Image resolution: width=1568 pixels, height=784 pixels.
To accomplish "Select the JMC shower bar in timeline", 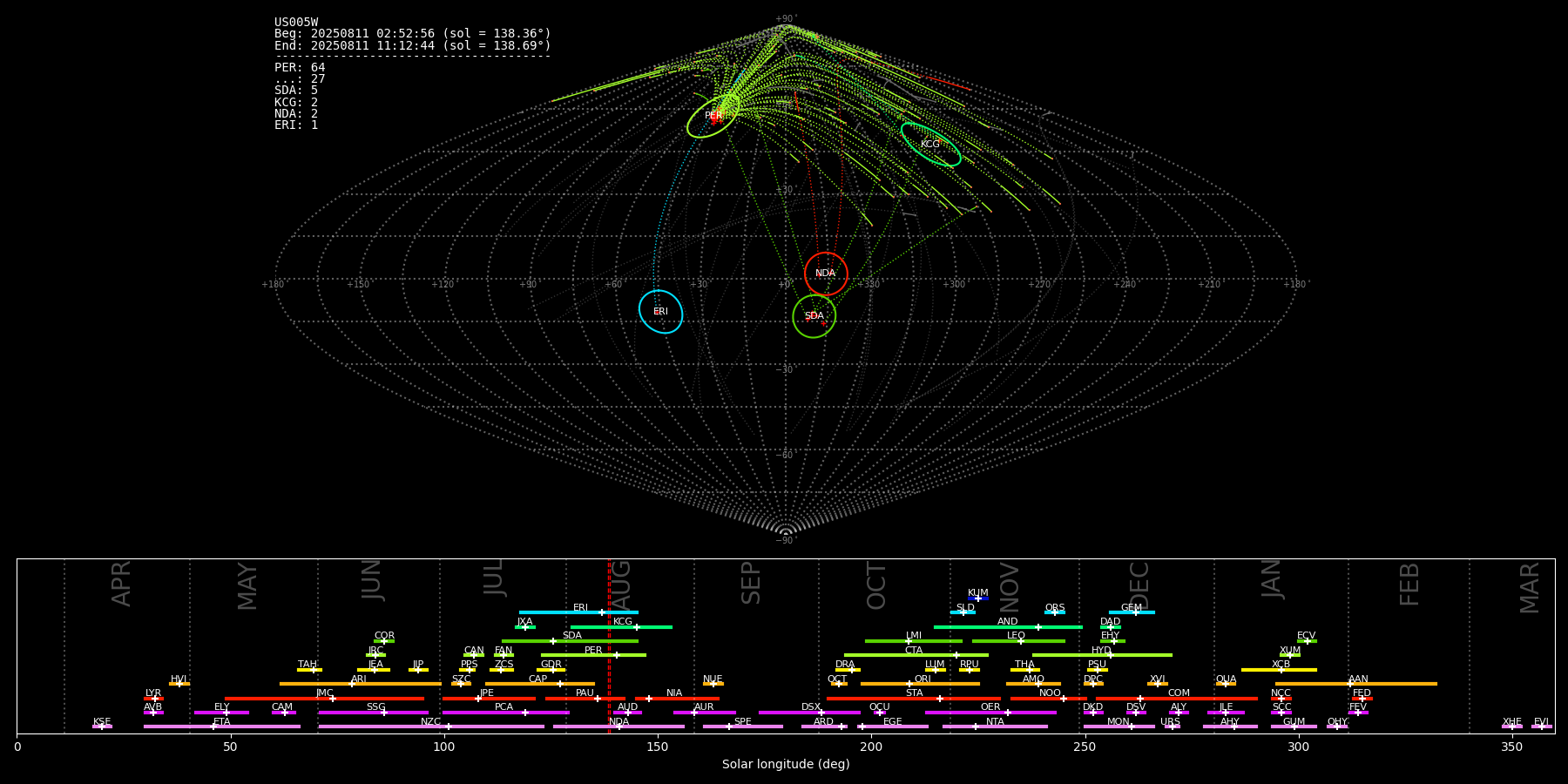I will click(x=324, y=699).
